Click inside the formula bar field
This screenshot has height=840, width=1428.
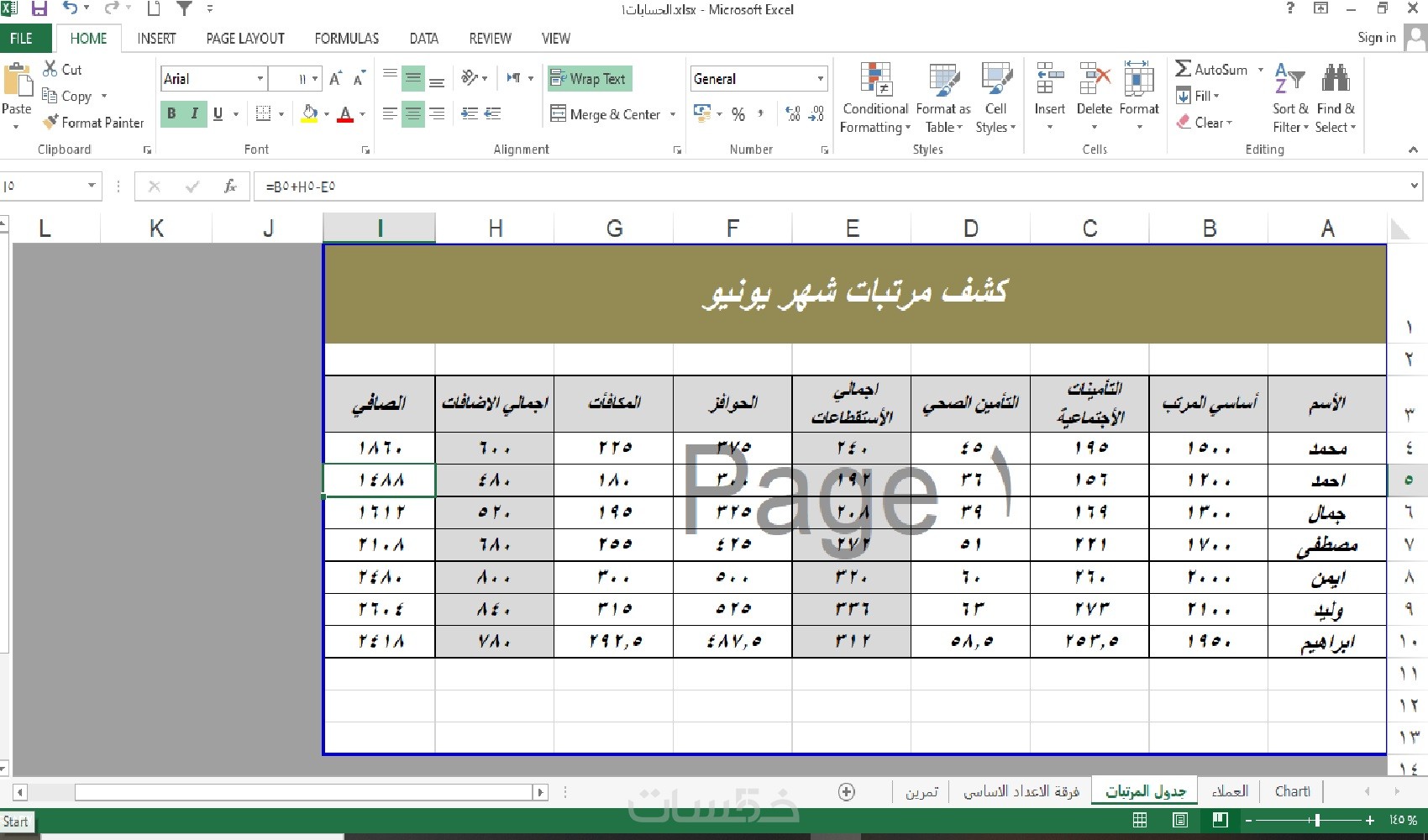coord(830,186)
